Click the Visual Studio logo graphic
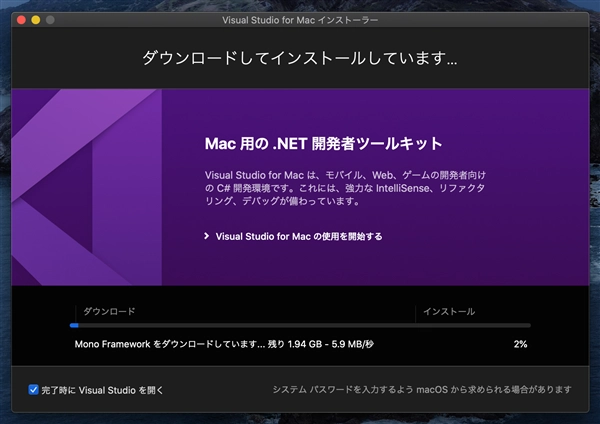 (x=86, y=187)
